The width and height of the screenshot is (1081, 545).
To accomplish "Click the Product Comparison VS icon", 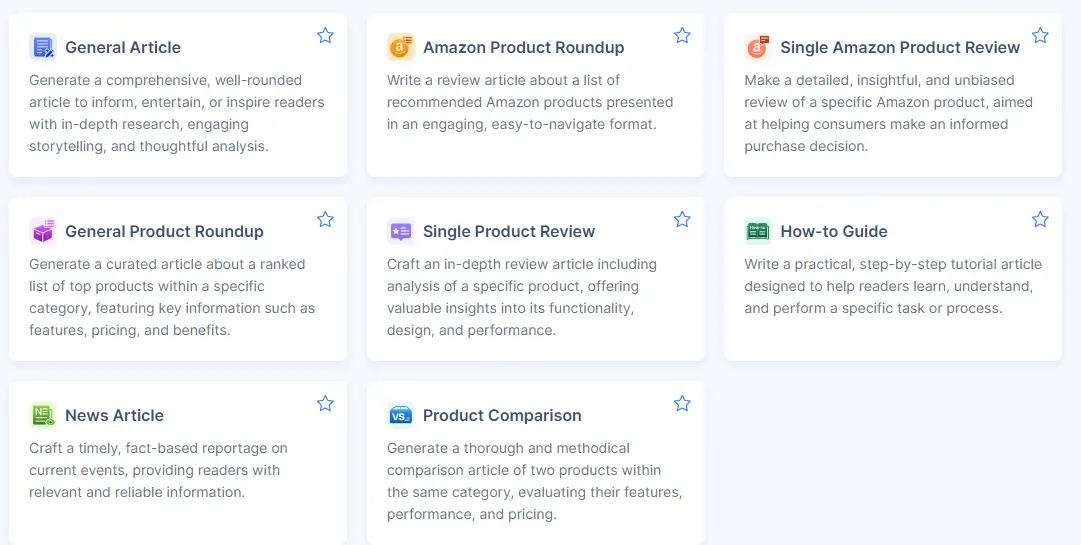I will pos(401,415).
